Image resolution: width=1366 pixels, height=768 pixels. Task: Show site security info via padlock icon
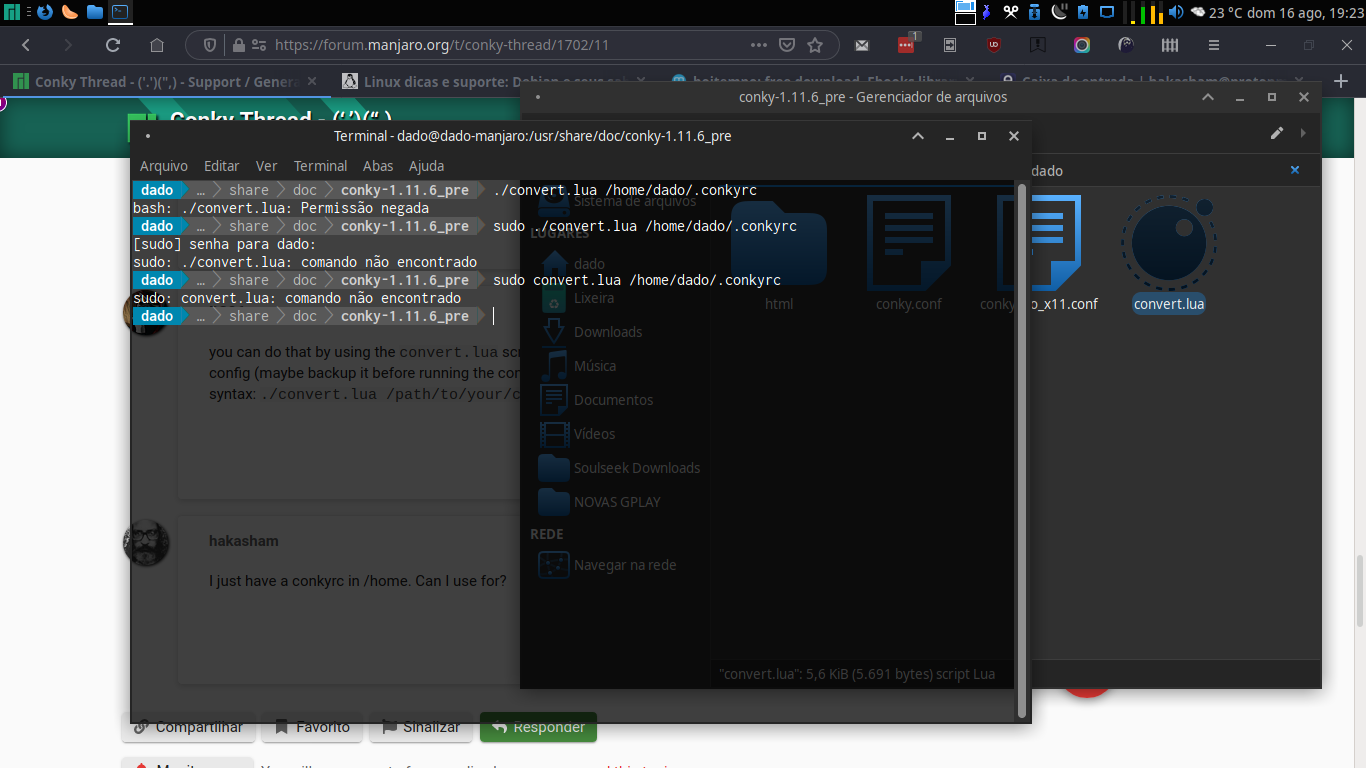click(238, 45)
